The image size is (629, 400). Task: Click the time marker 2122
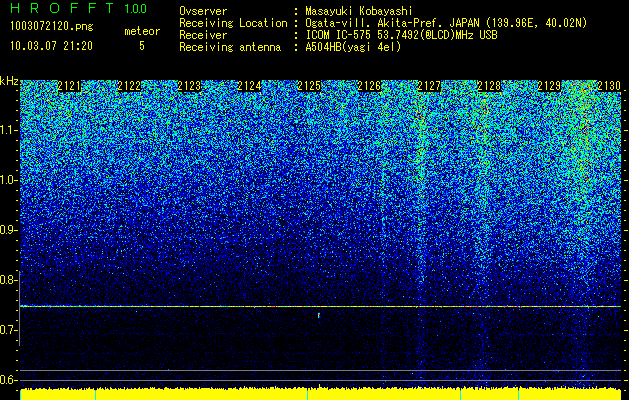(129, 86)
